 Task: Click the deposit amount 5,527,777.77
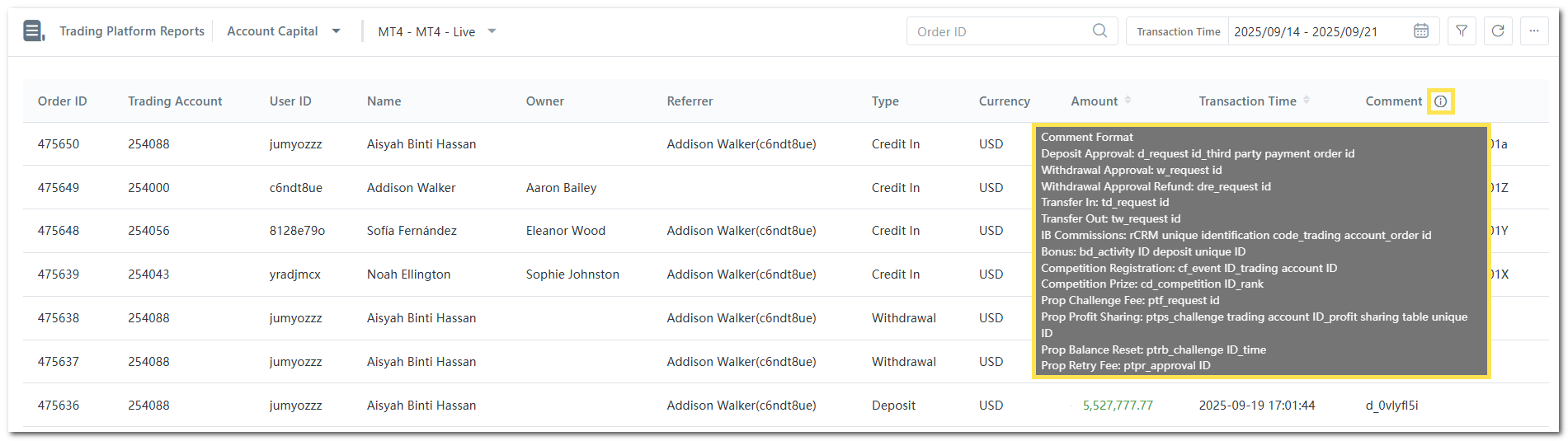pos(1118,406)
